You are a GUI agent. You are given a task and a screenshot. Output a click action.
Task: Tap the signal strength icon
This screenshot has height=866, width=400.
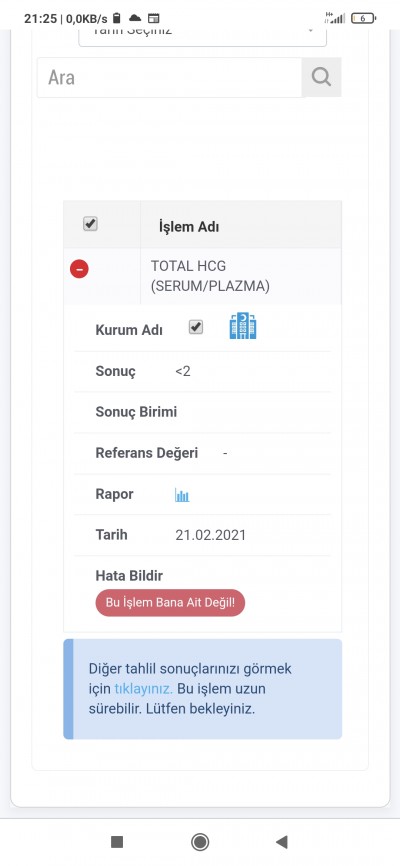tap(335, 18)
